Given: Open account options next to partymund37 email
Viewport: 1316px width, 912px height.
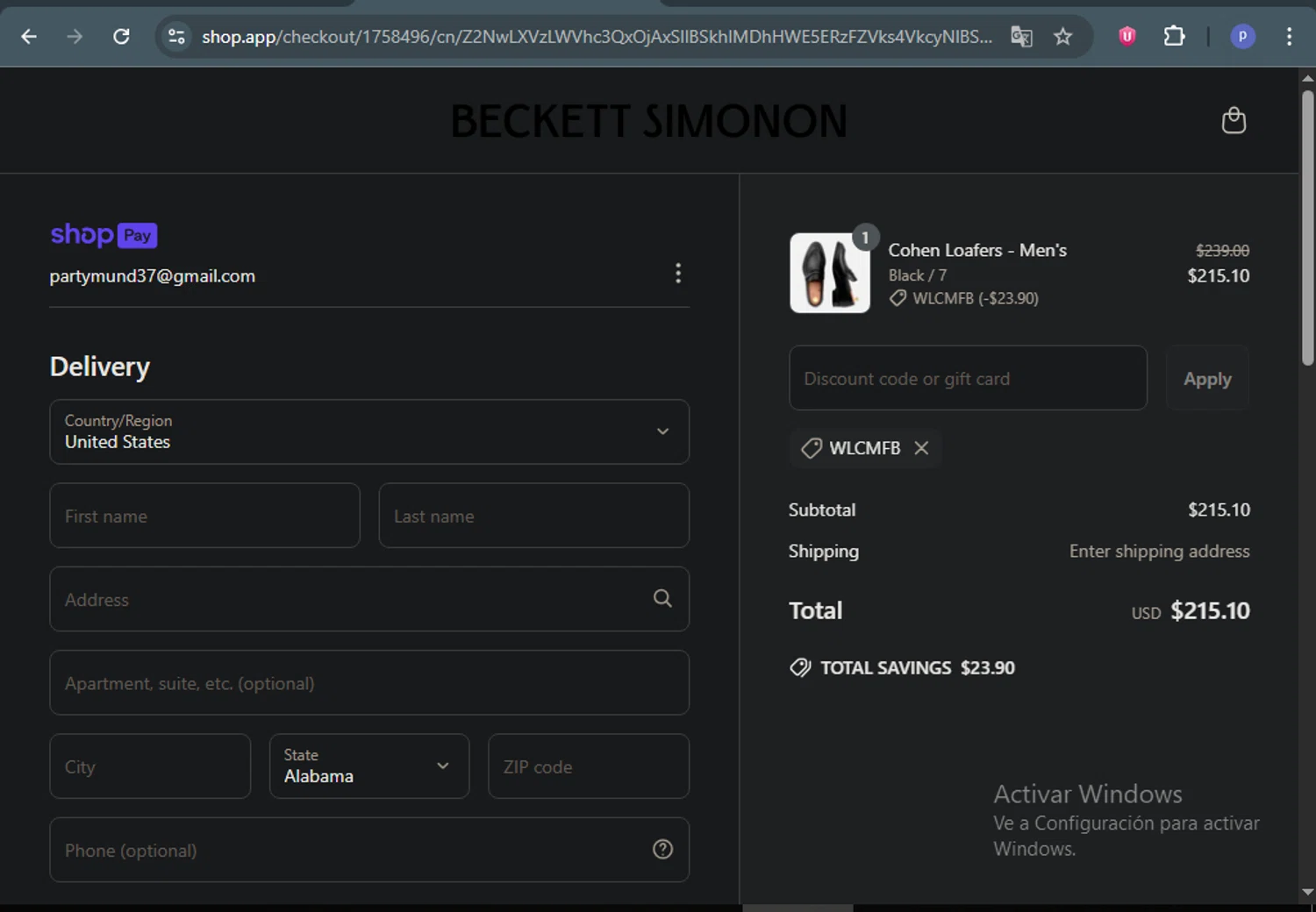Looking at the screenshot, I should [x=677, y=274].
